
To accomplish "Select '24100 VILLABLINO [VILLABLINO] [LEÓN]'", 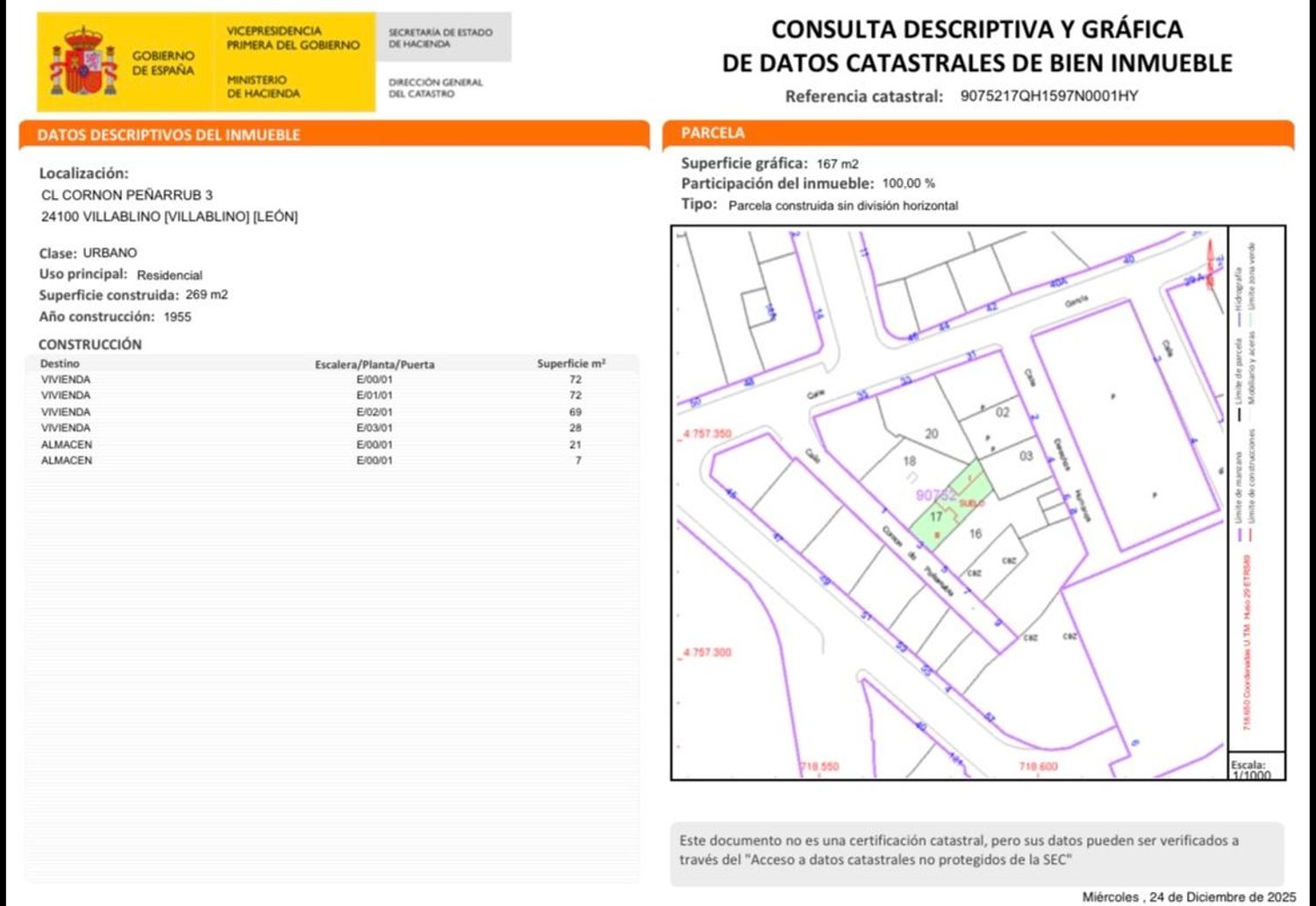I will click(169, 217).
